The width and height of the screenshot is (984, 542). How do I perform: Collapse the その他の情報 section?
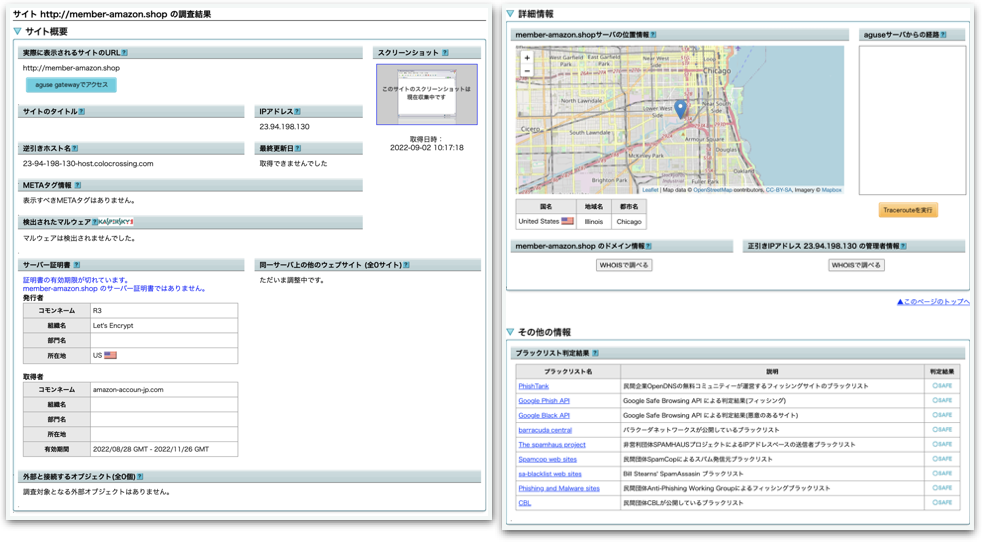[x=510, y=332]
